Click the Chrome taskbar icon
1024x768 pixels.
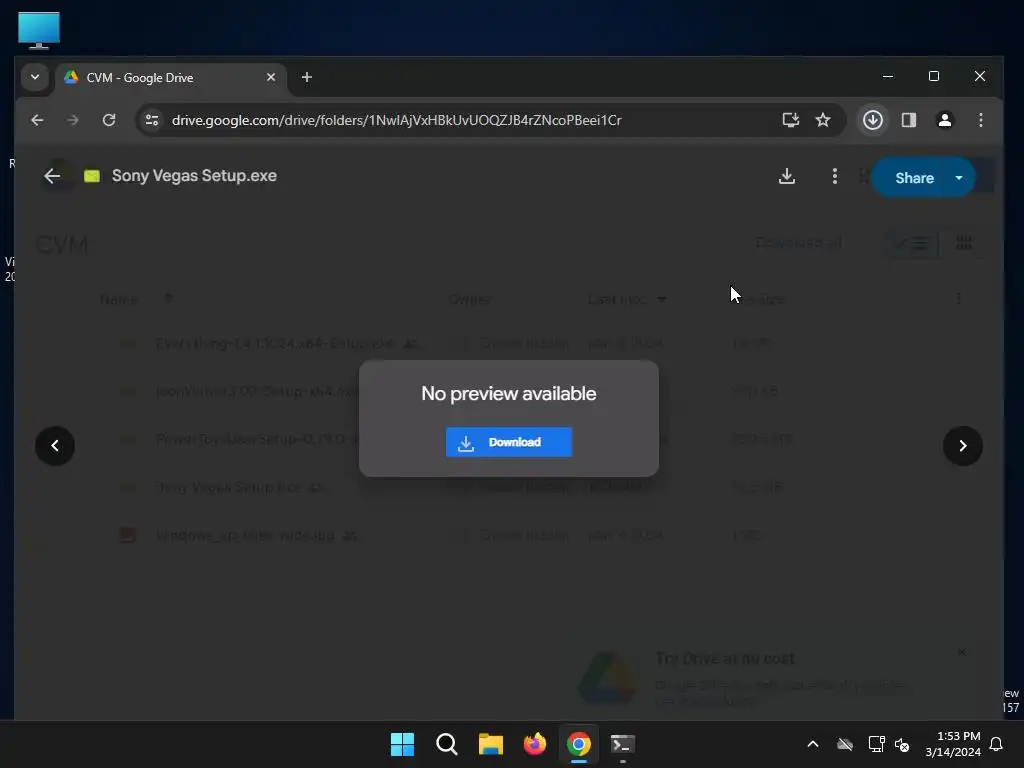[579, 744]
